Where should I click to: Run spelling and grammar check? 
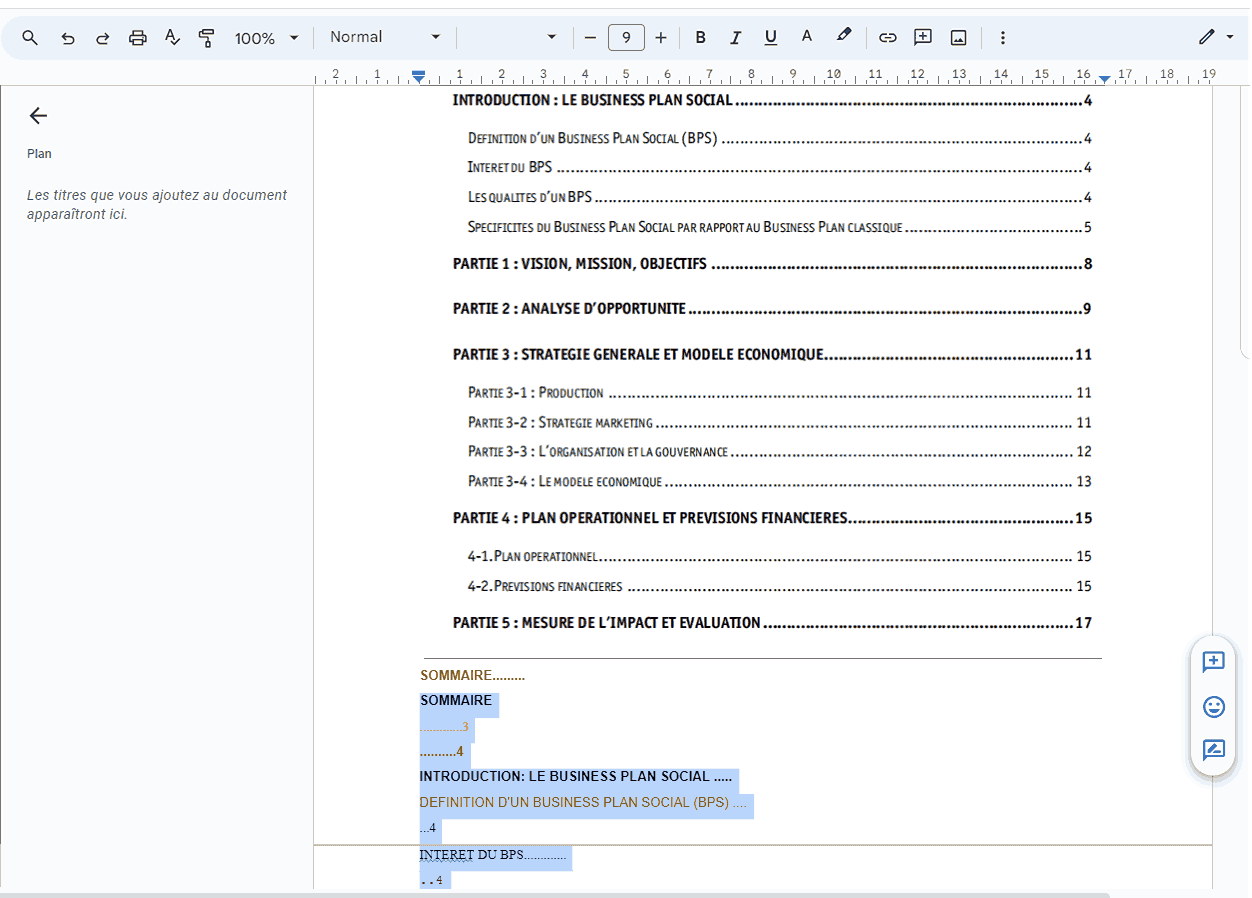[x=172, y=38]
